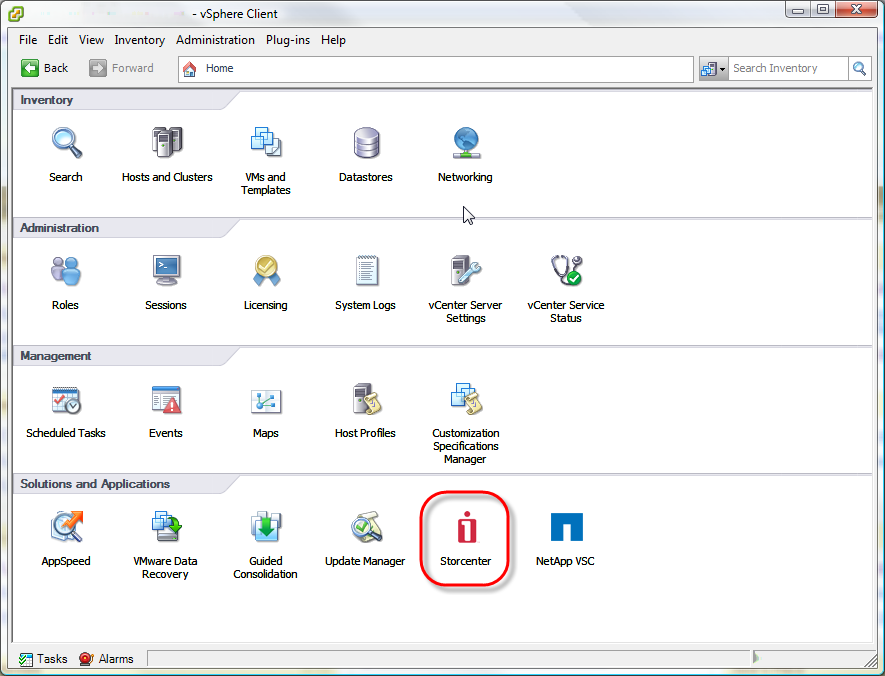Open Hosts and Clusters view
Screen dimensions: 885x676
pyautogui.click(x=167, y=142)
